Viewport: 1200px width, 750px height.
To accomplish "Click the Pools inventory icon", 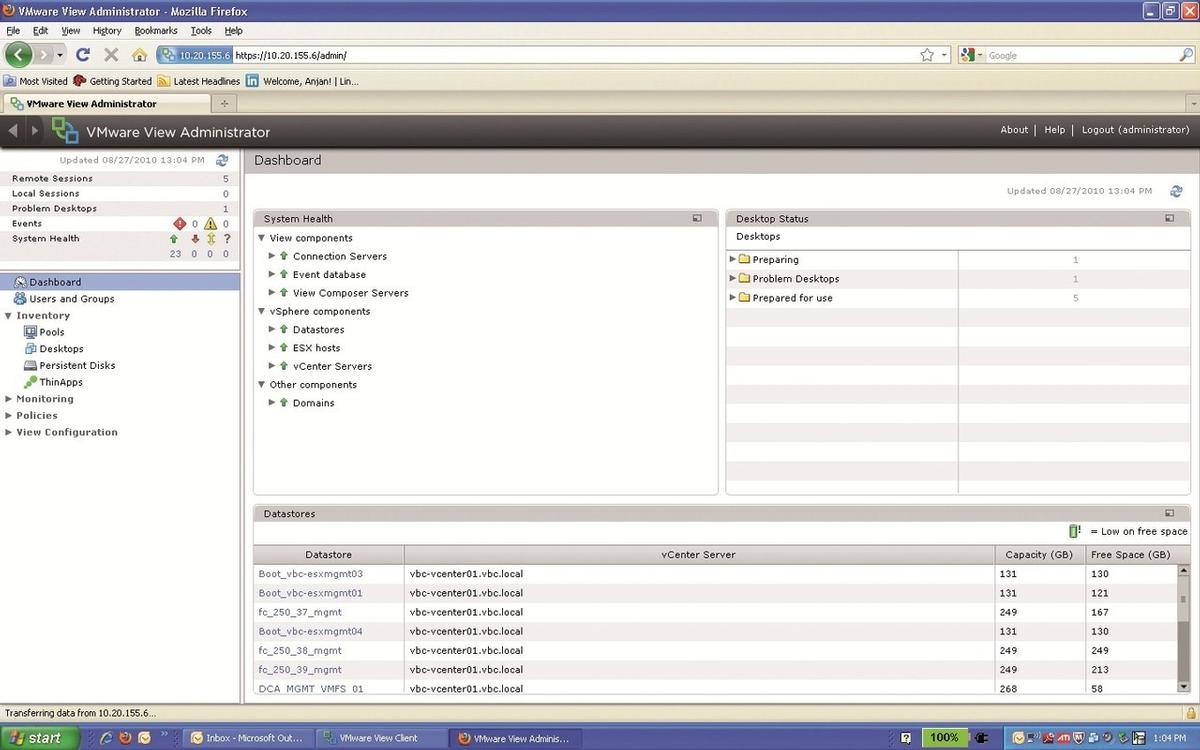I will [x=31, y=332].
